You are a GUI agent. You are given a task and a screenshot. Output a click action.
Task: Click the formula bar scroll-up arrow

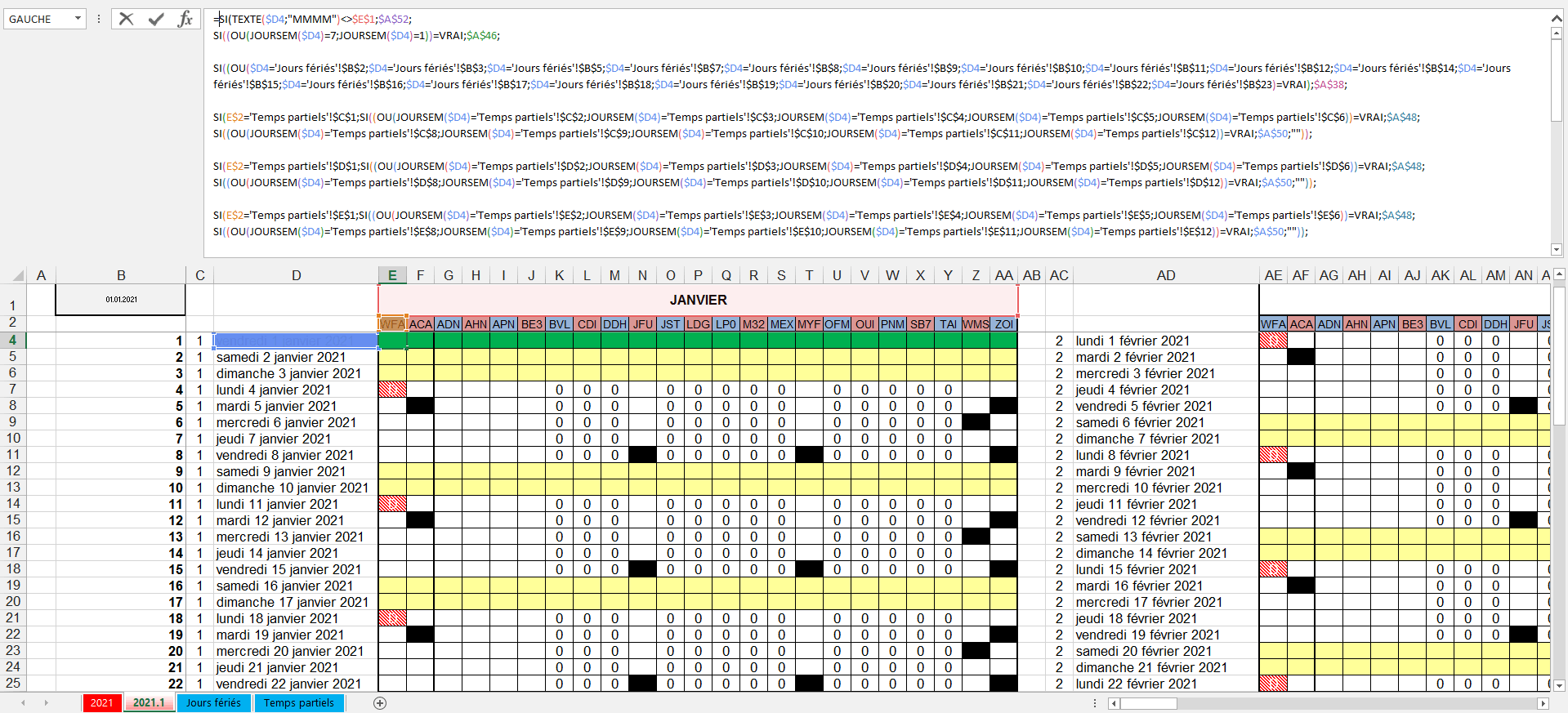[x=1557, y=33]
